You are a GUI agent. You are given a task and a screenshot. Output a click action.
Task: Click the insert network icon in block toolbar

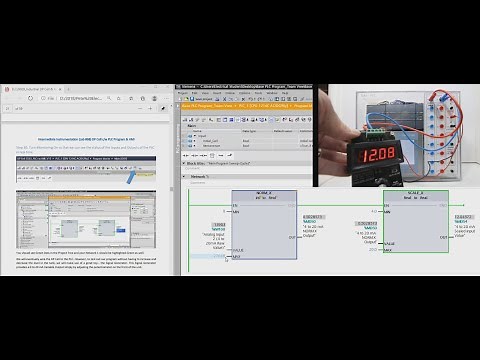(x=185, y=120)
